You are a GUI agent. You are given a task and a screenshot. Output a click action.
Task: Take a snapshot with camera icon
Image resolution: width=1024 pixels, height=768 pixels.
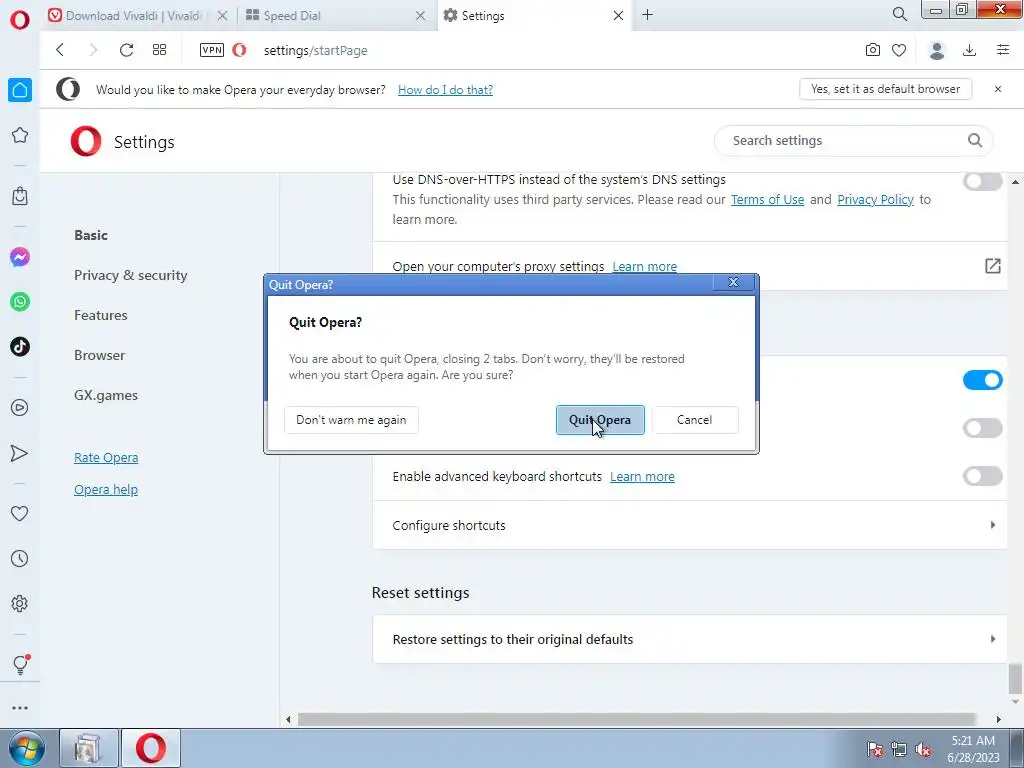point(872,50)
